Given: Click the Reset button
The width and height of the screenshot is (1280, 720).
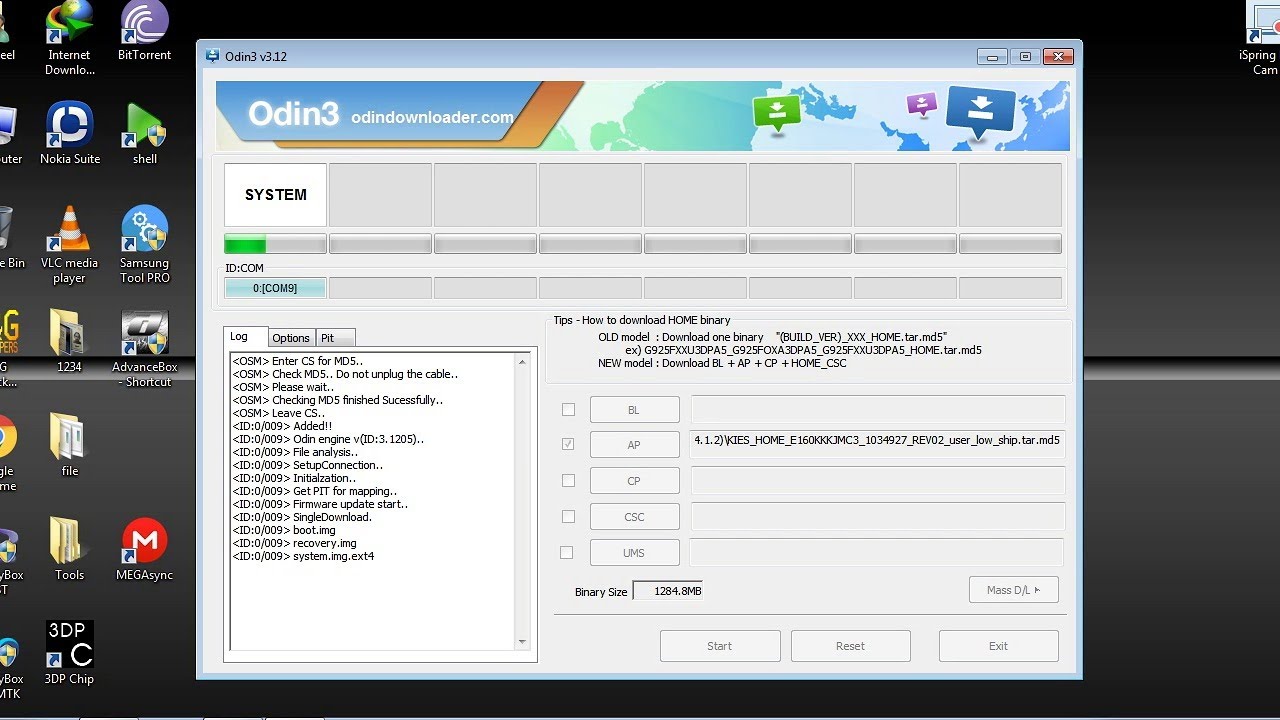Looking at the screenshot, I should [850, 646].
